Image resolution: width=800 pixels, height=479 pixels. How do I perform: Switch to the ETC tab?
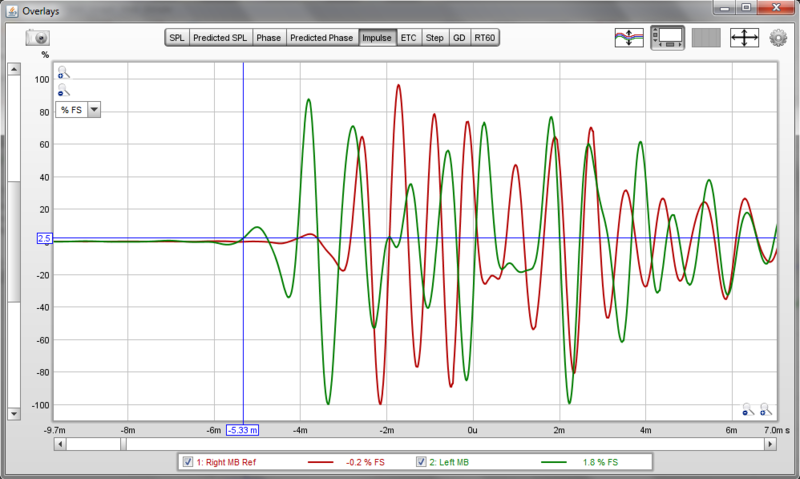pyautogui.click(x=409, y=38)
